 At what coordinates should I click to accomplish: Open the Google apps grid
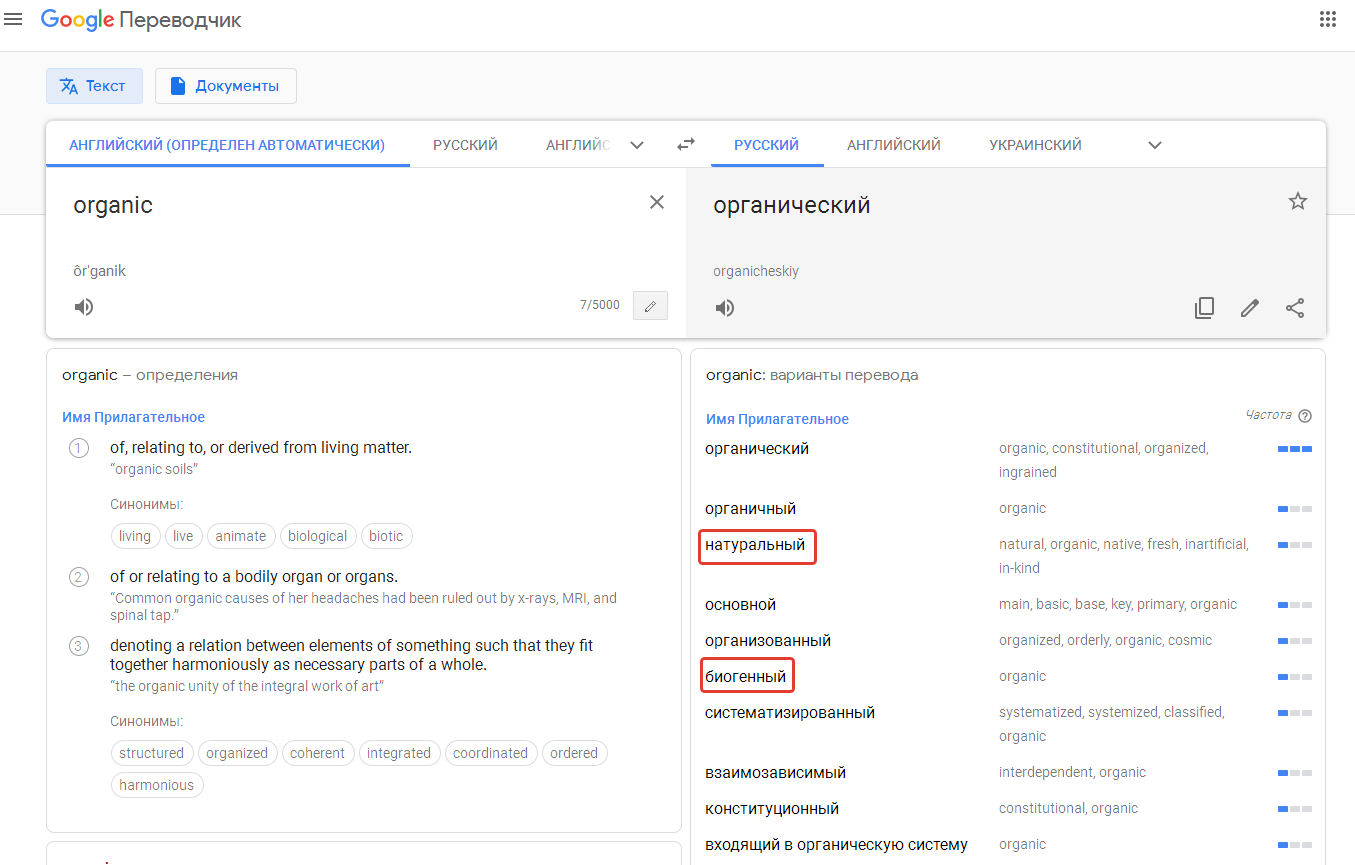[1328, 19]
